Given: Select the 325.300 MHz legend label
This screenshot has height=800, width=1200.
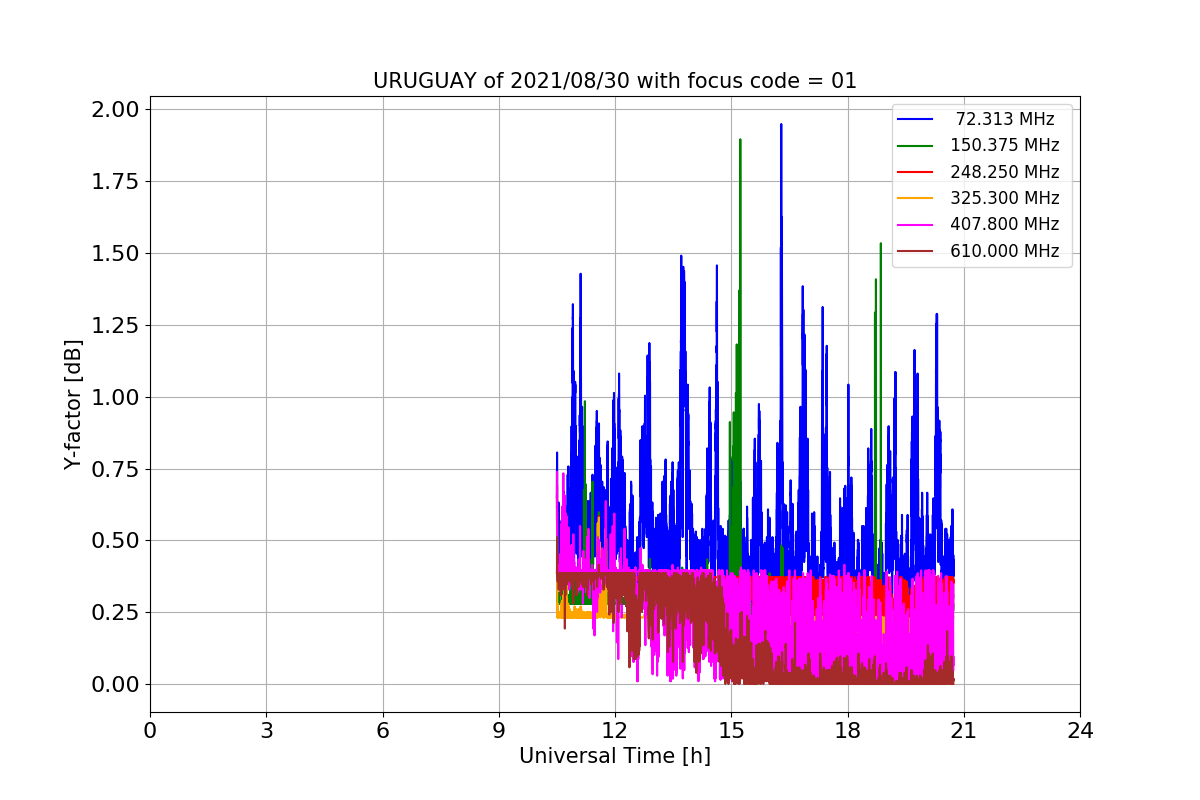Looking at the screenshot, I should click(x=1005, y=198).
